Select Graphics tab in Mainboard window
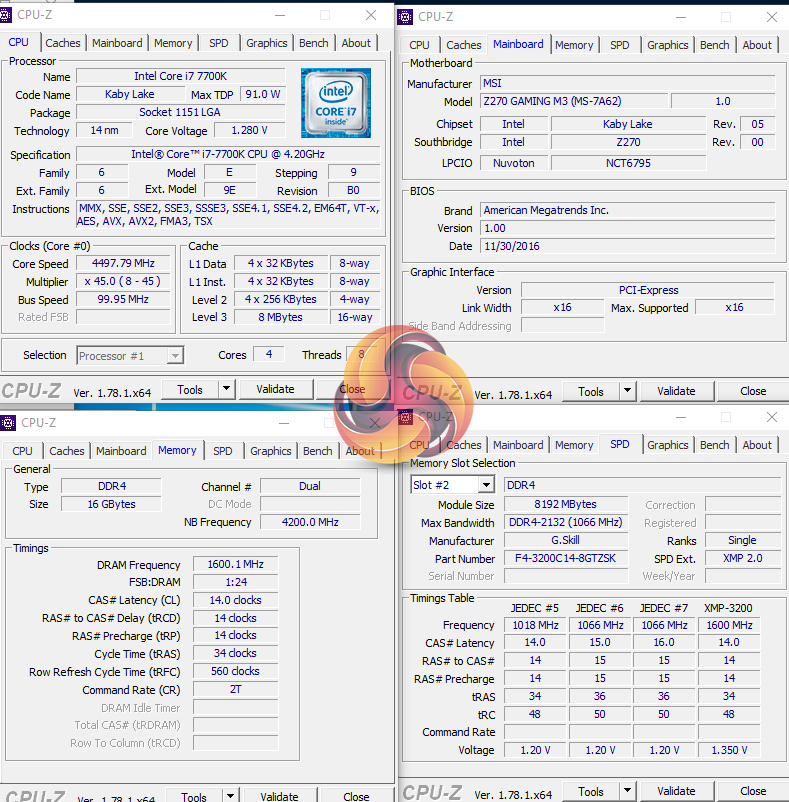 (x=667, y=45)
